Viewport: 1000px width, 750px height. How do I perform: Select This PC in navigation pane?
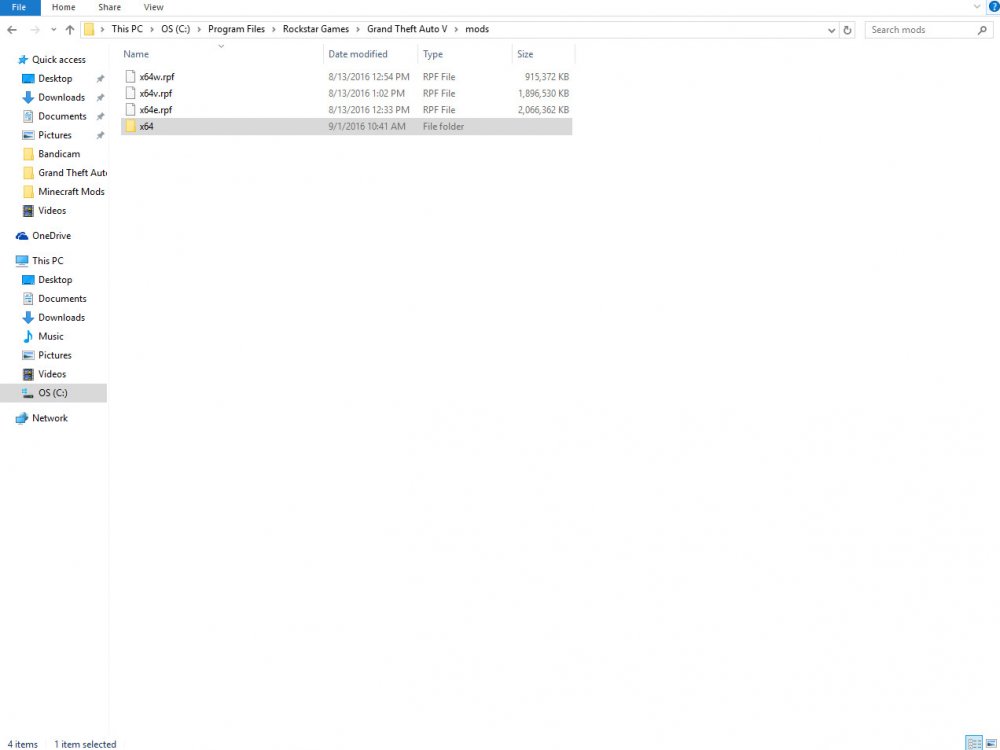pyautogui.click(x=47, y=261)
